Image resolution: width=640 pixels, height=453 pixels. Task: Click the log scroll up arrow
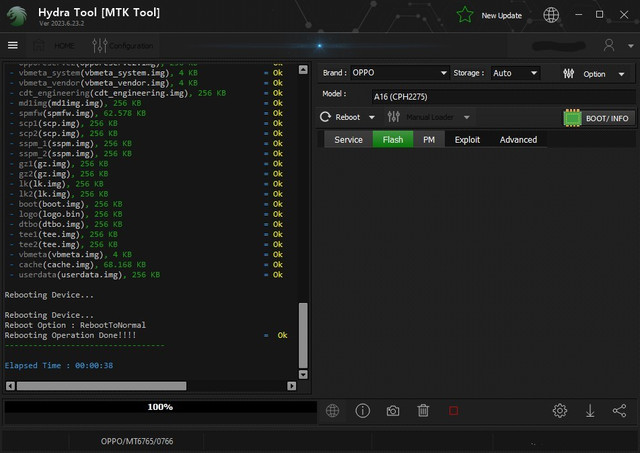coord(303,69)
